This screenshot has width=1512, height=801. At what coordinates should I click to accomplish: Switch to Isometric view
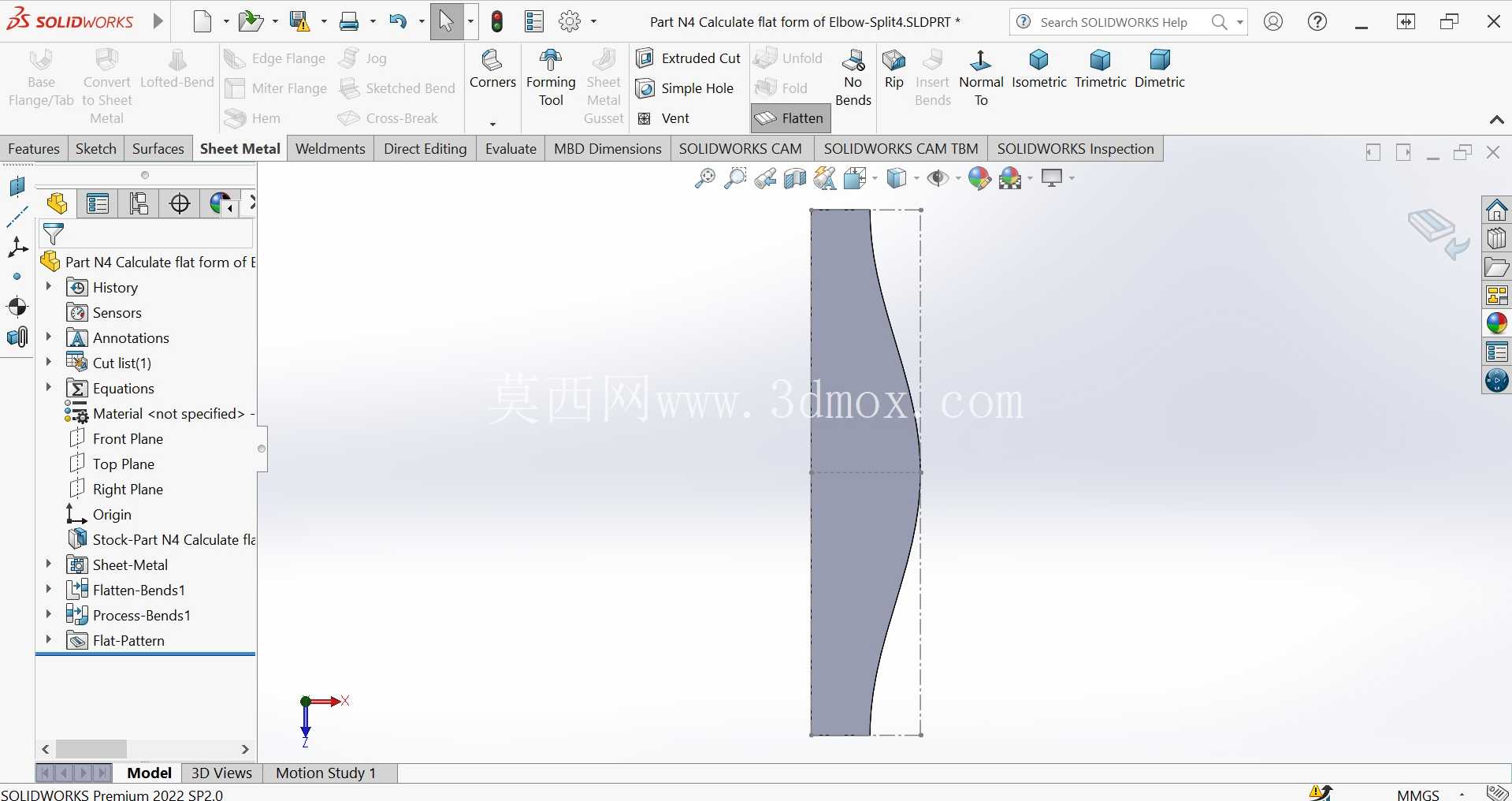click(x=1038, y=69)
